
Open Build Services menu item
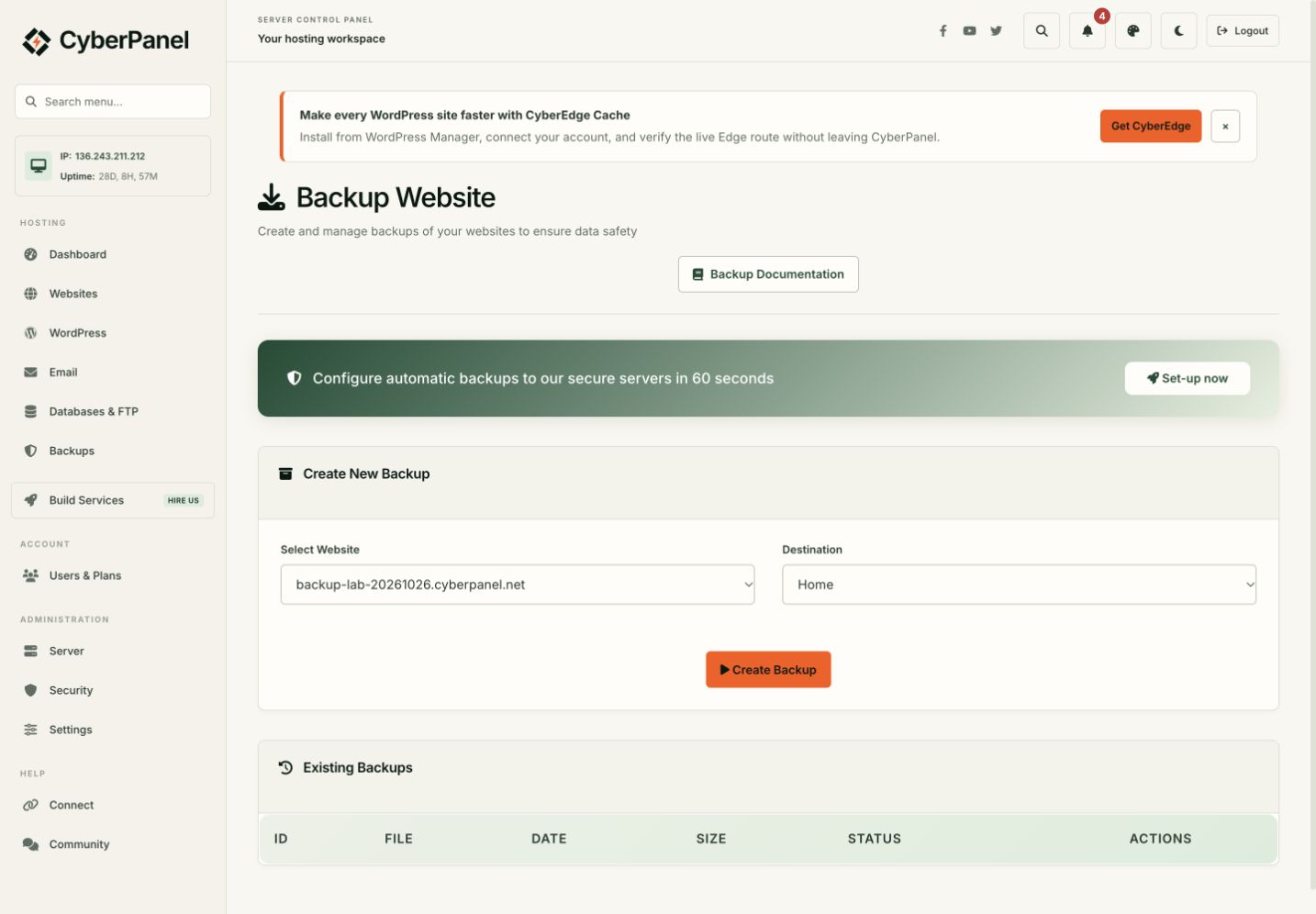113,500
